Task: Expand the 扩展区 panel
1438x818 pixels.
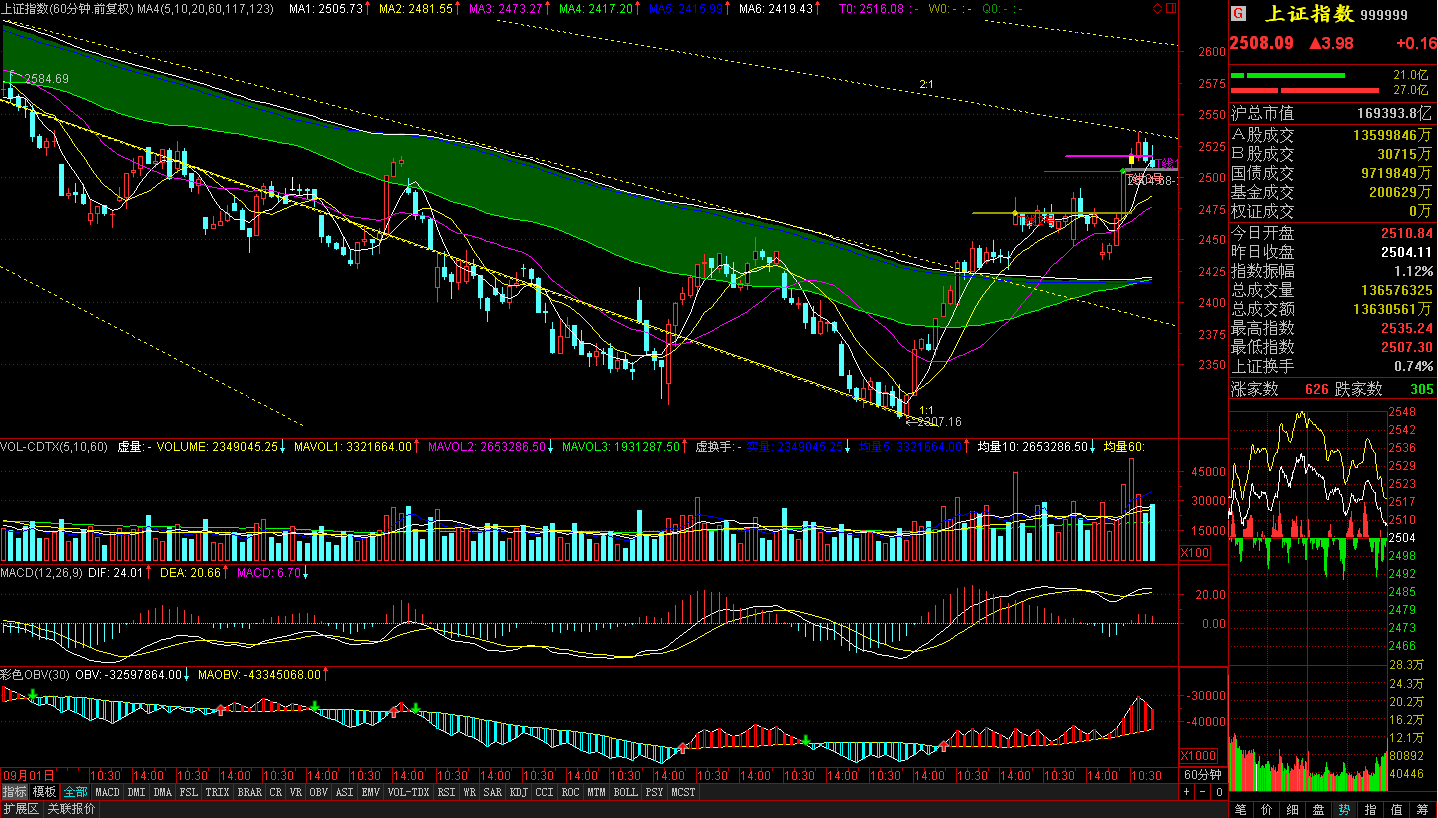Action: point(20,809)
